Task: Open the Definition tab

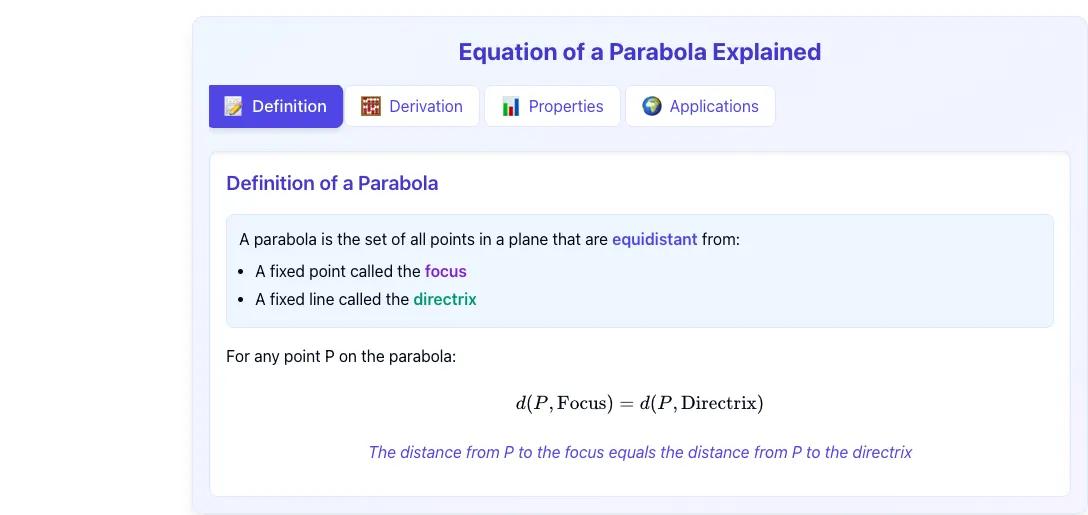Action: (276, 106)
